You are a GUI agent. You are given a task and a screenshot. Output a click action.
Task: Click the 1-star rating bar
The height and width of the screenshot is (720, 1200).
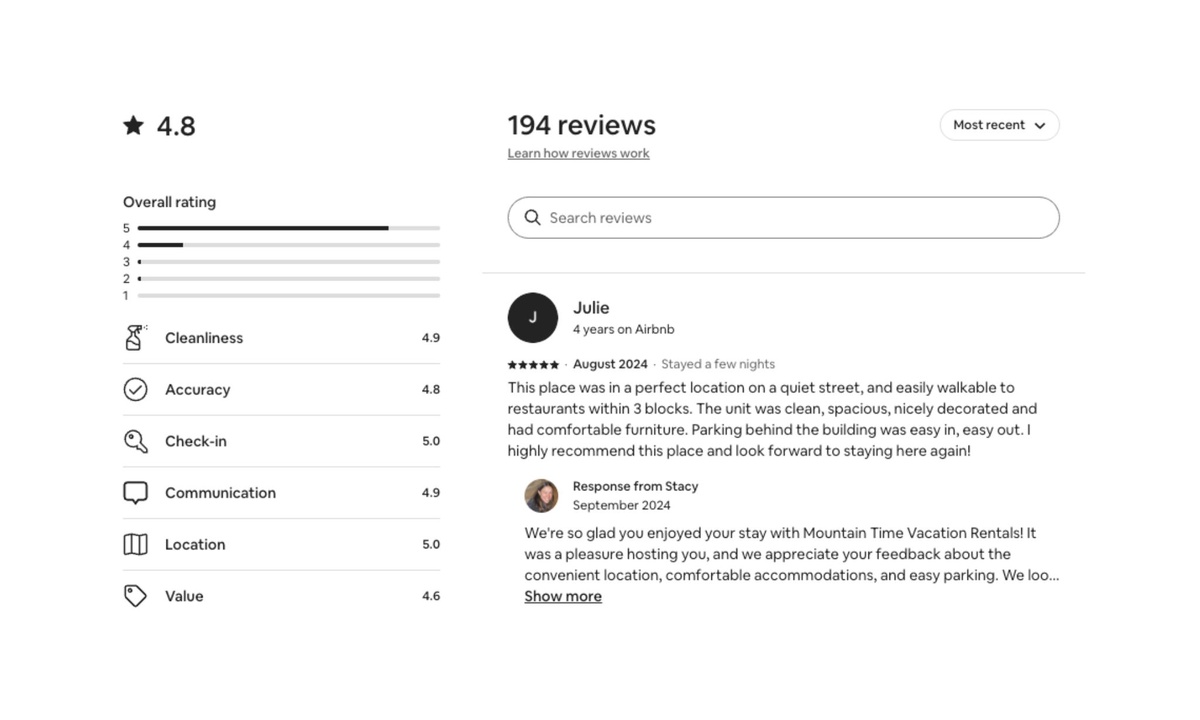tap(288, 296)
